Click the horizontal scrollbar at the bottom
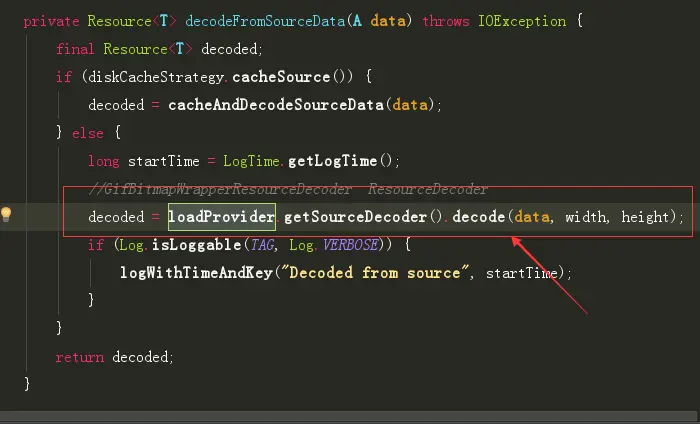This screenshot has width=700, height=424. pyautogui.click(x=350, y=416)
